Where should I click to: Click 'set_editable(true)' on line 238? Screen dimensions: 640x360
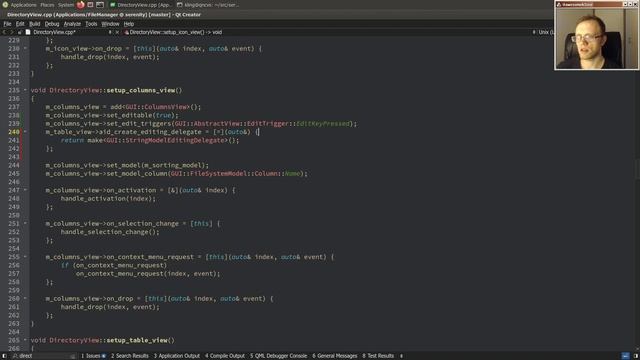pyautogui.click(x=141, y=115)
